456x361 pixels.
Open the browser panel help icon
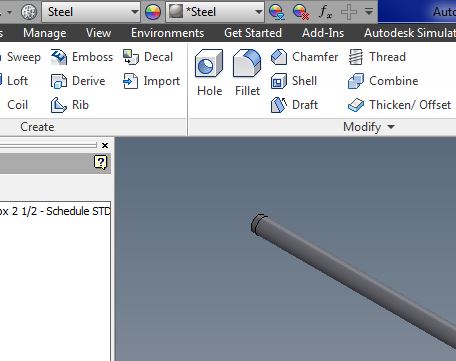pos(101,163)
